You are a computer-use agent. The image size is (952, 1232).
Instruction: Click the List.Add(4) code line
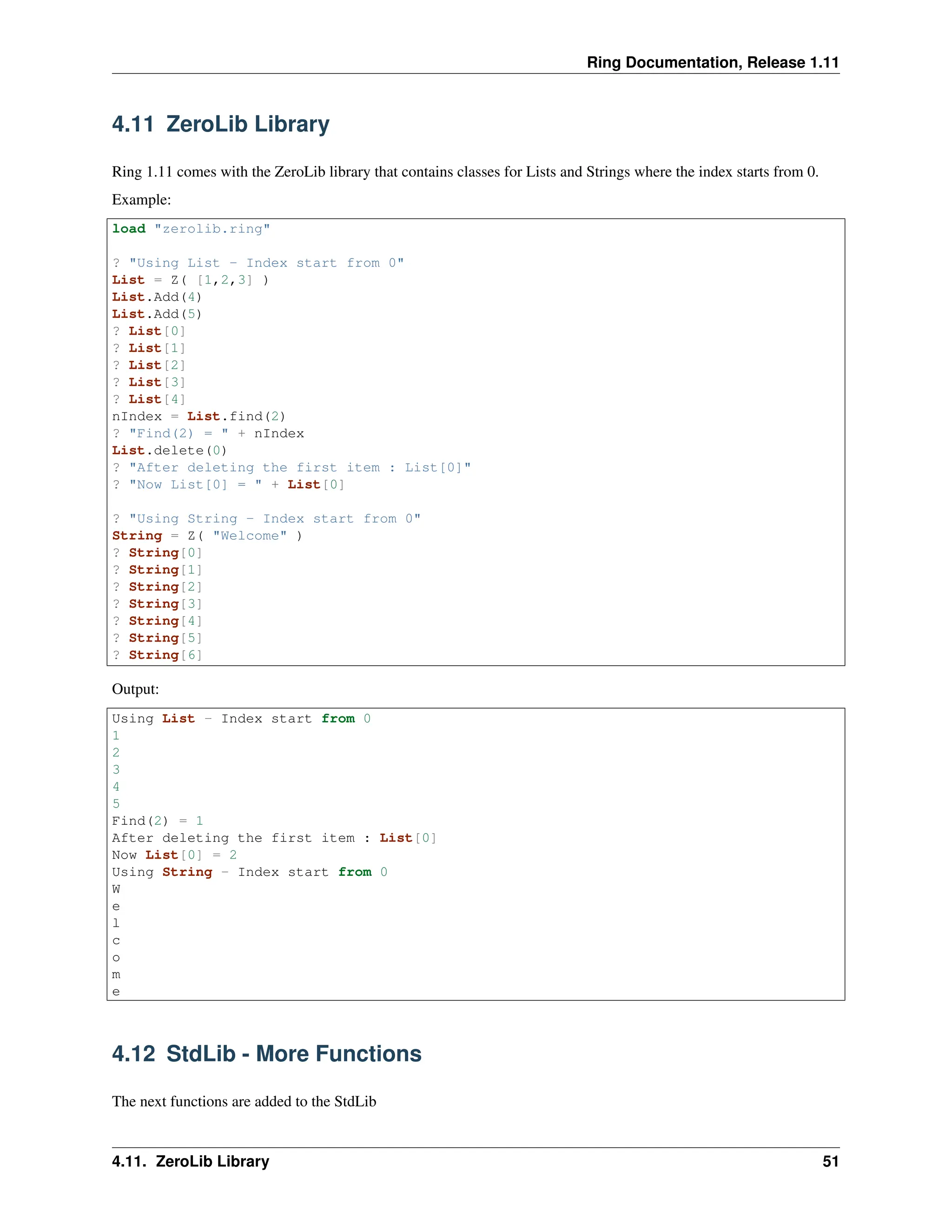click(x=156, y=297)
